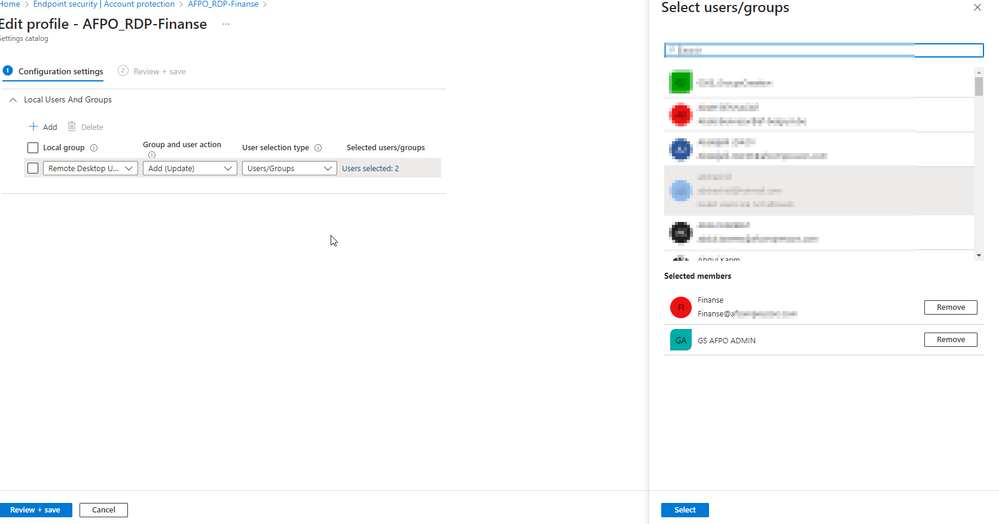
Task: Click the Review + save button
Action: coord(36,510)
